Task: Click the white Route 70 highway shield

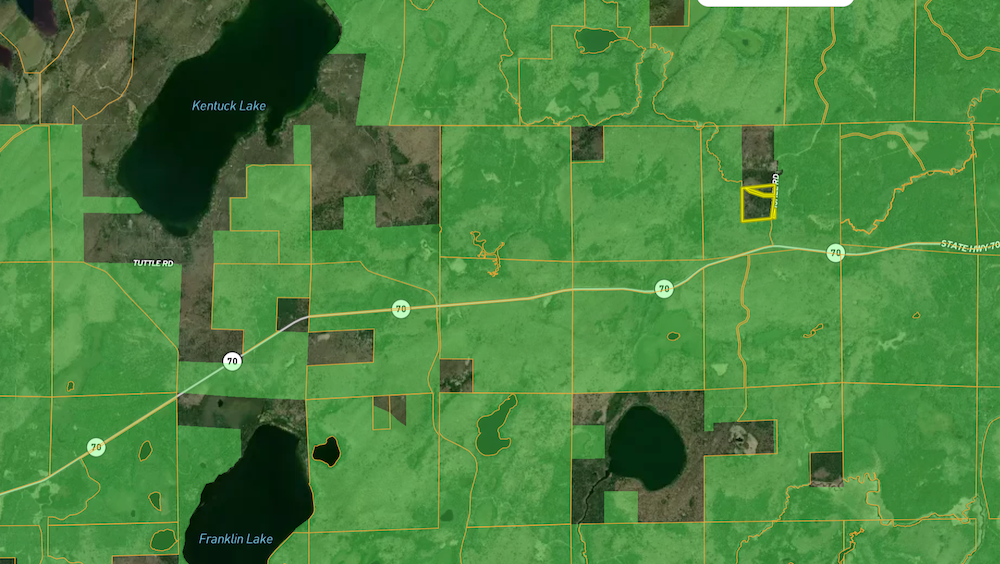Action: (232, 361)
